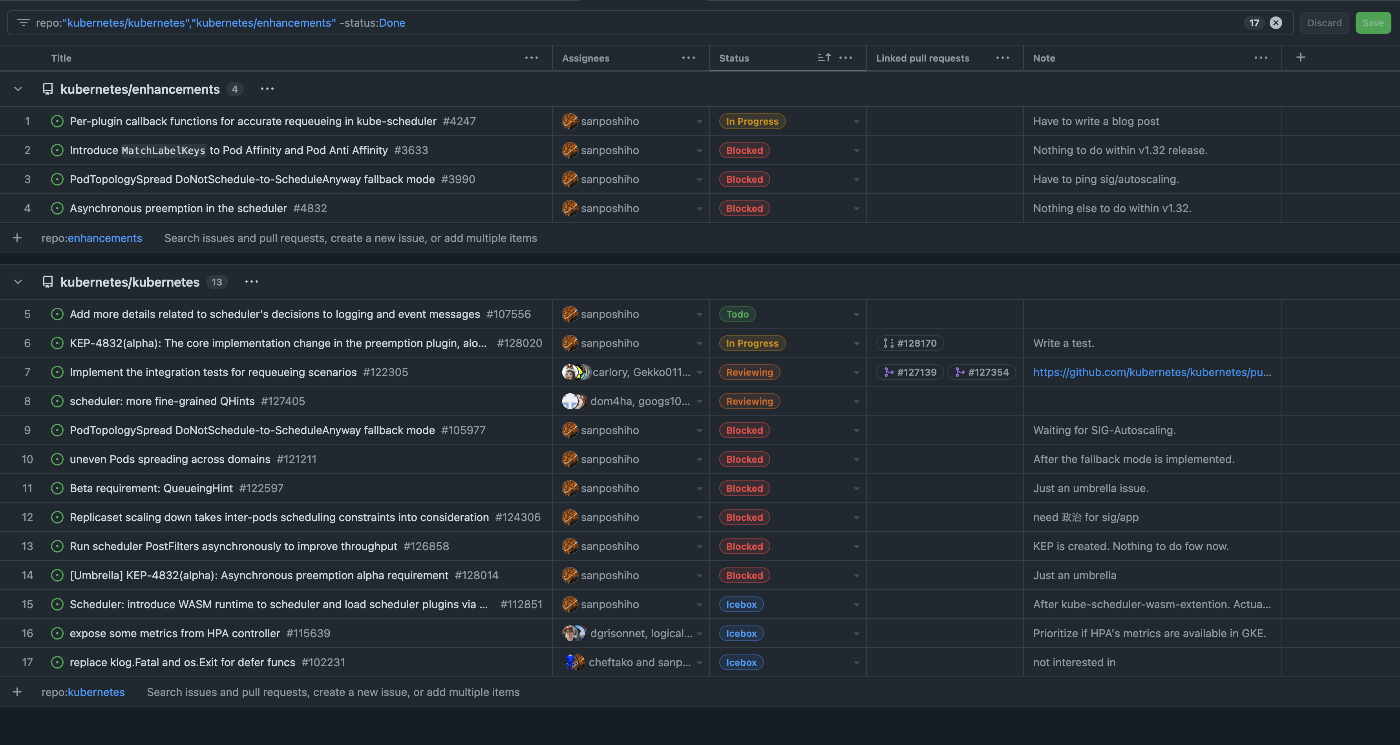
Task: Click sanposhiho avatar in row 1
Action: pos(570,121)
